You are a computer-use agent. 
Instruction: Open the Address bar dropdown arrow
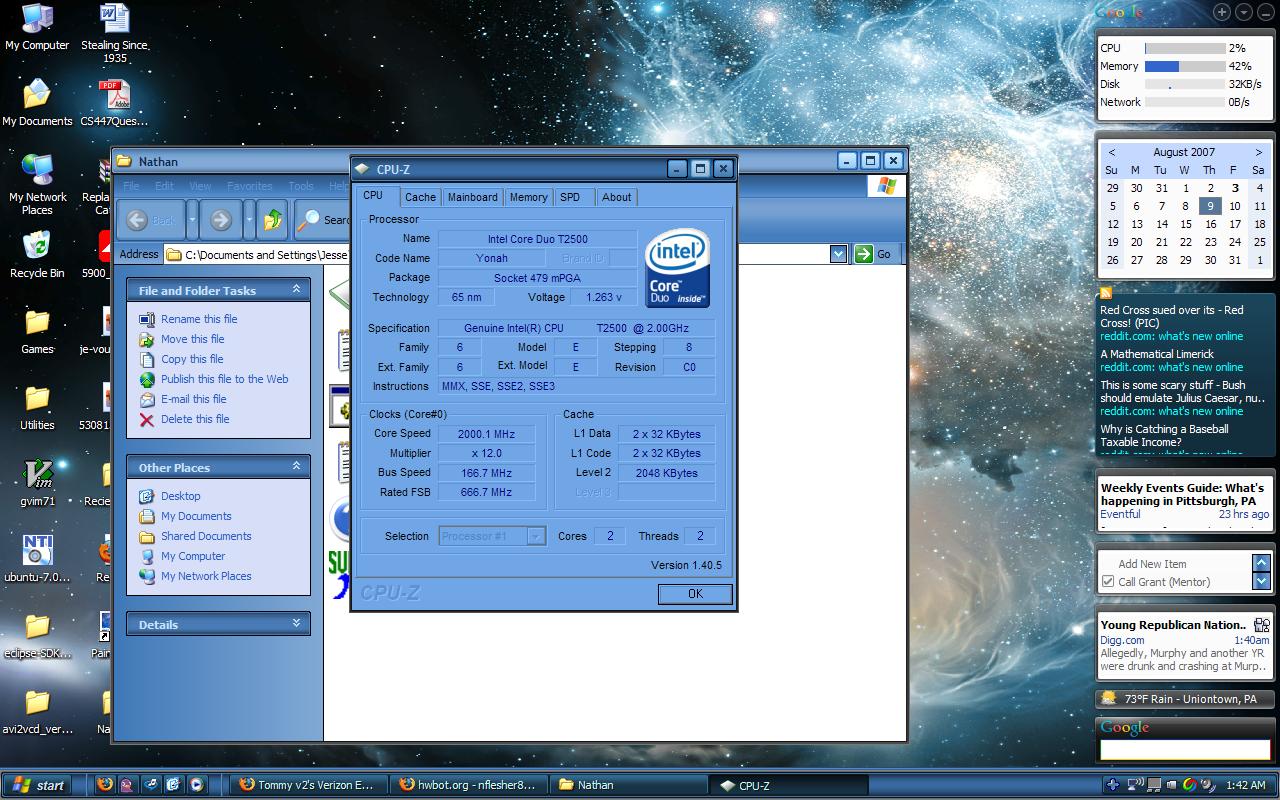click(x=839, y=254)
